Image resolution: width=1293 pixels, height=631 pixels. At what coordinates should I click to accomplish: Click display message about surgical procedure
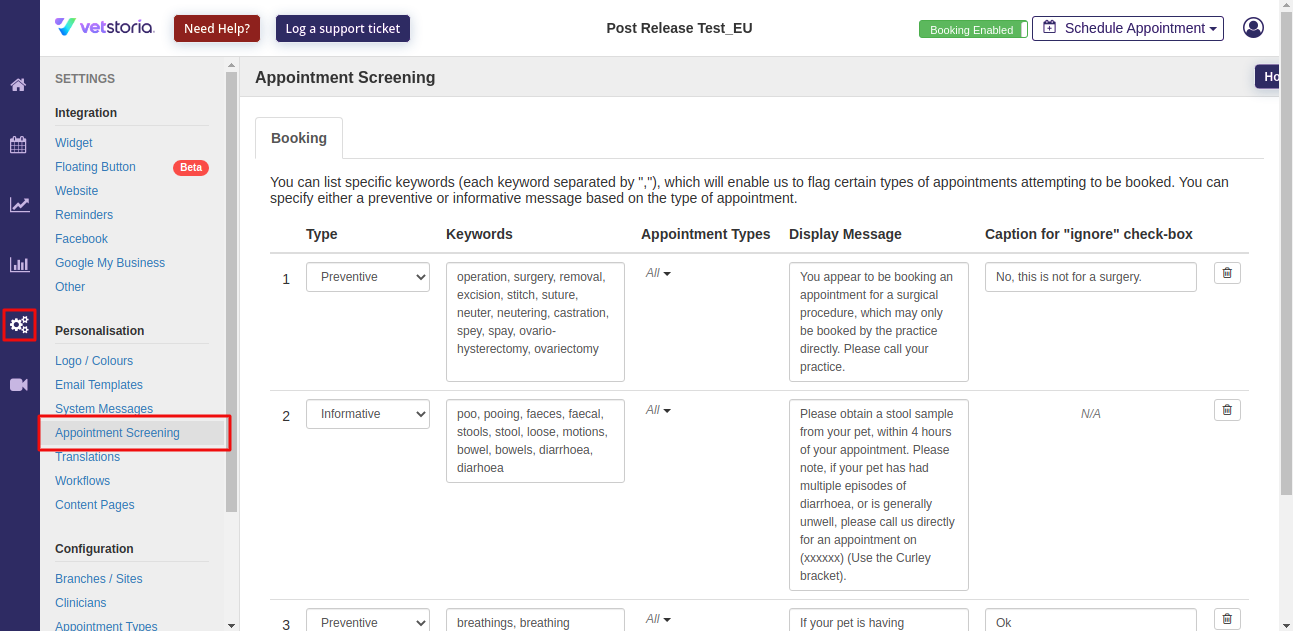click(x=879, y=322)
